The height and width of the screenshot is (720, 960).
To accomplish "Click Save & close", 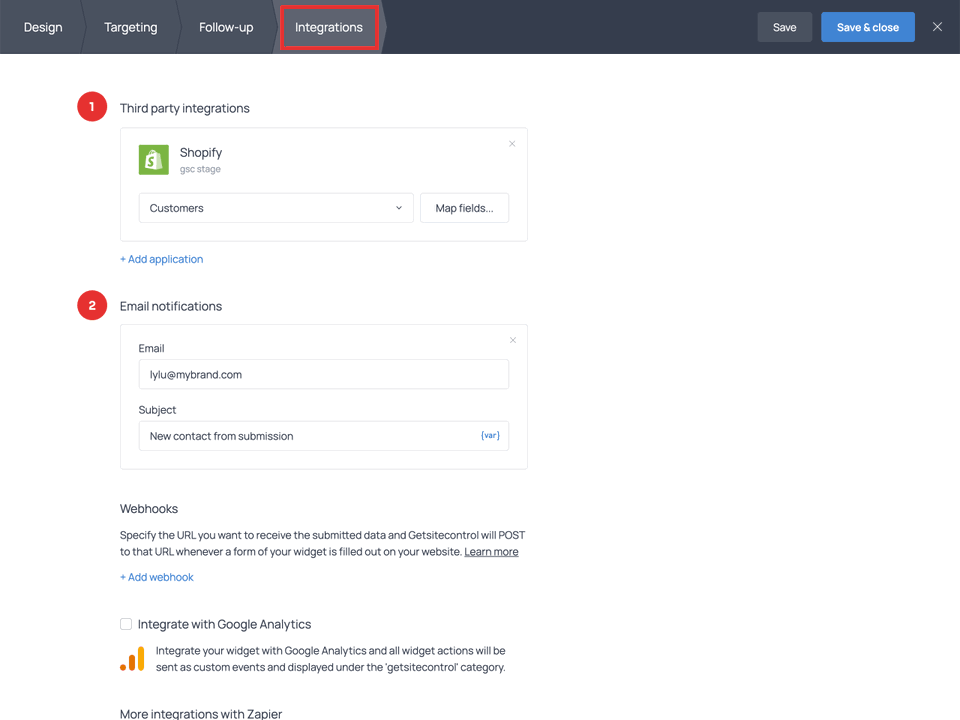I will point(867,27).
